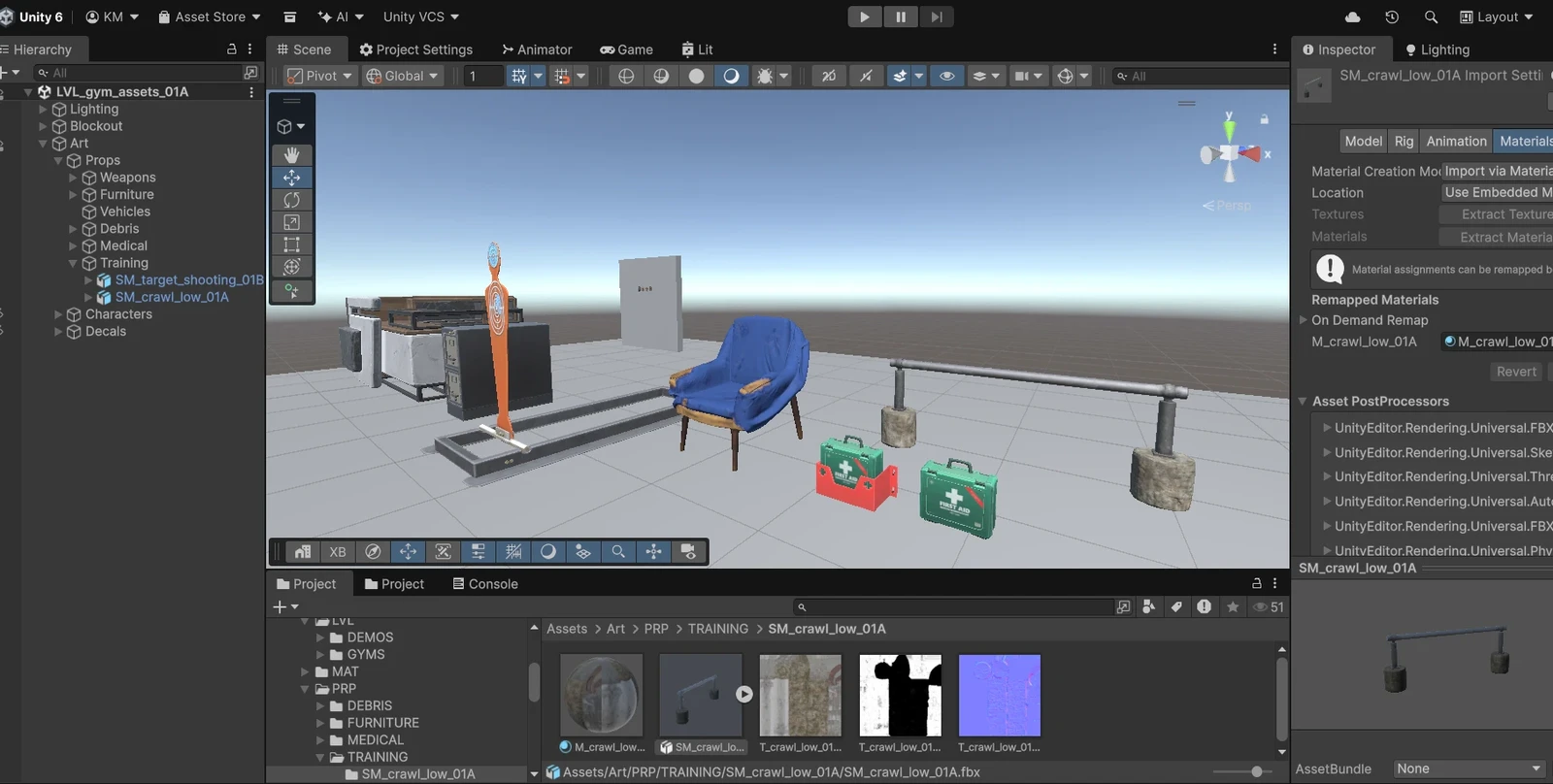Toggle scene visibility eye in Scene toolbar
Screen dimensions: 1553x784
[x=947, y=76]
